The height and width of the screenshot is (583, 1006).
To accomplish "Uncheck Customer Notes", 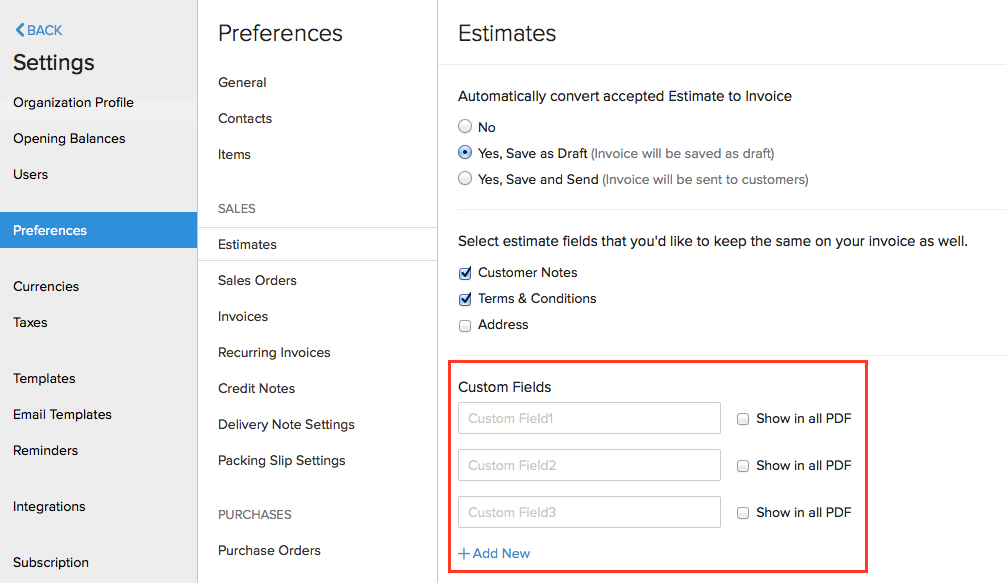I will point(465,272).
